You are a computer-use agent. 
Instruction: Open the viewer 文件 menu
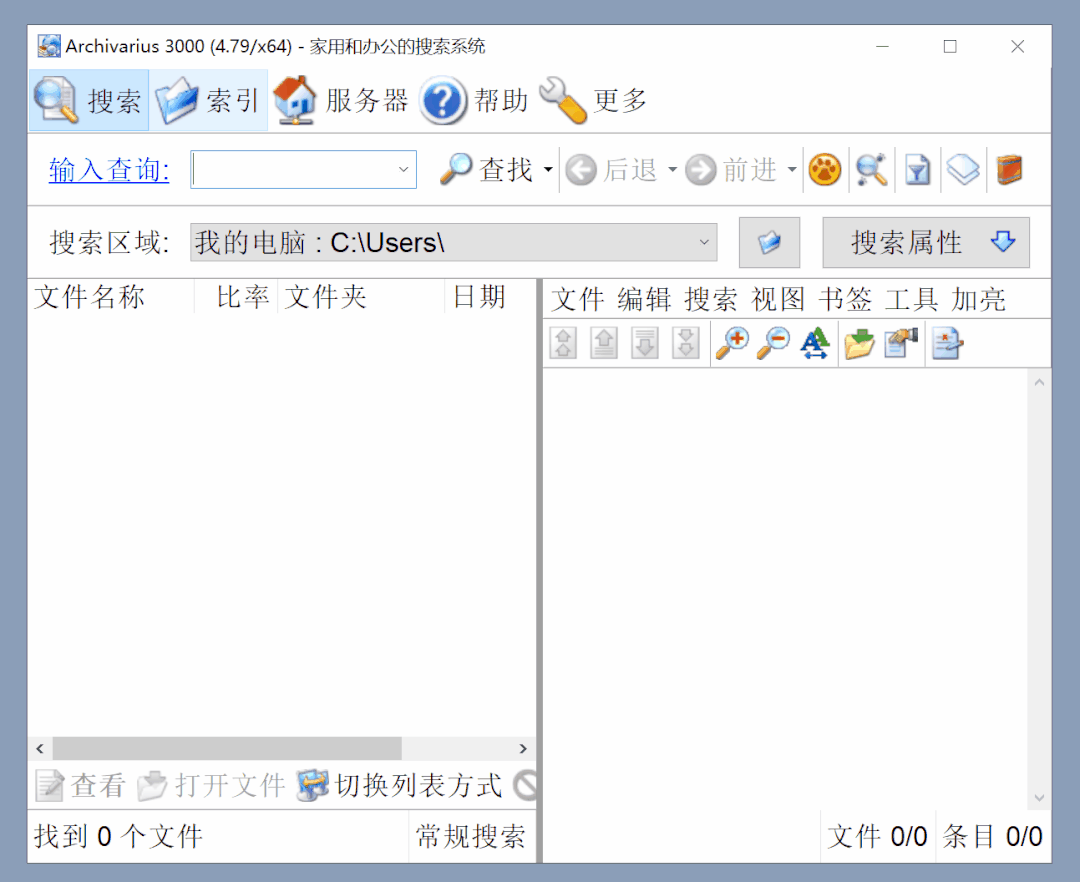[x=578, y=300]
